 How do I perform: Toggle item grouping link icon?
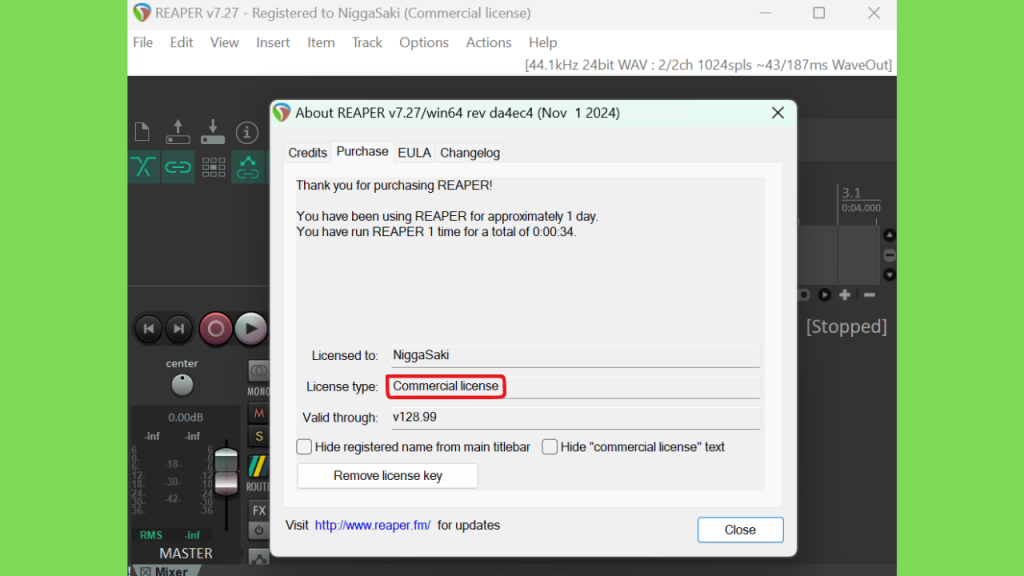pyautogui.click(x=178, y=167)
